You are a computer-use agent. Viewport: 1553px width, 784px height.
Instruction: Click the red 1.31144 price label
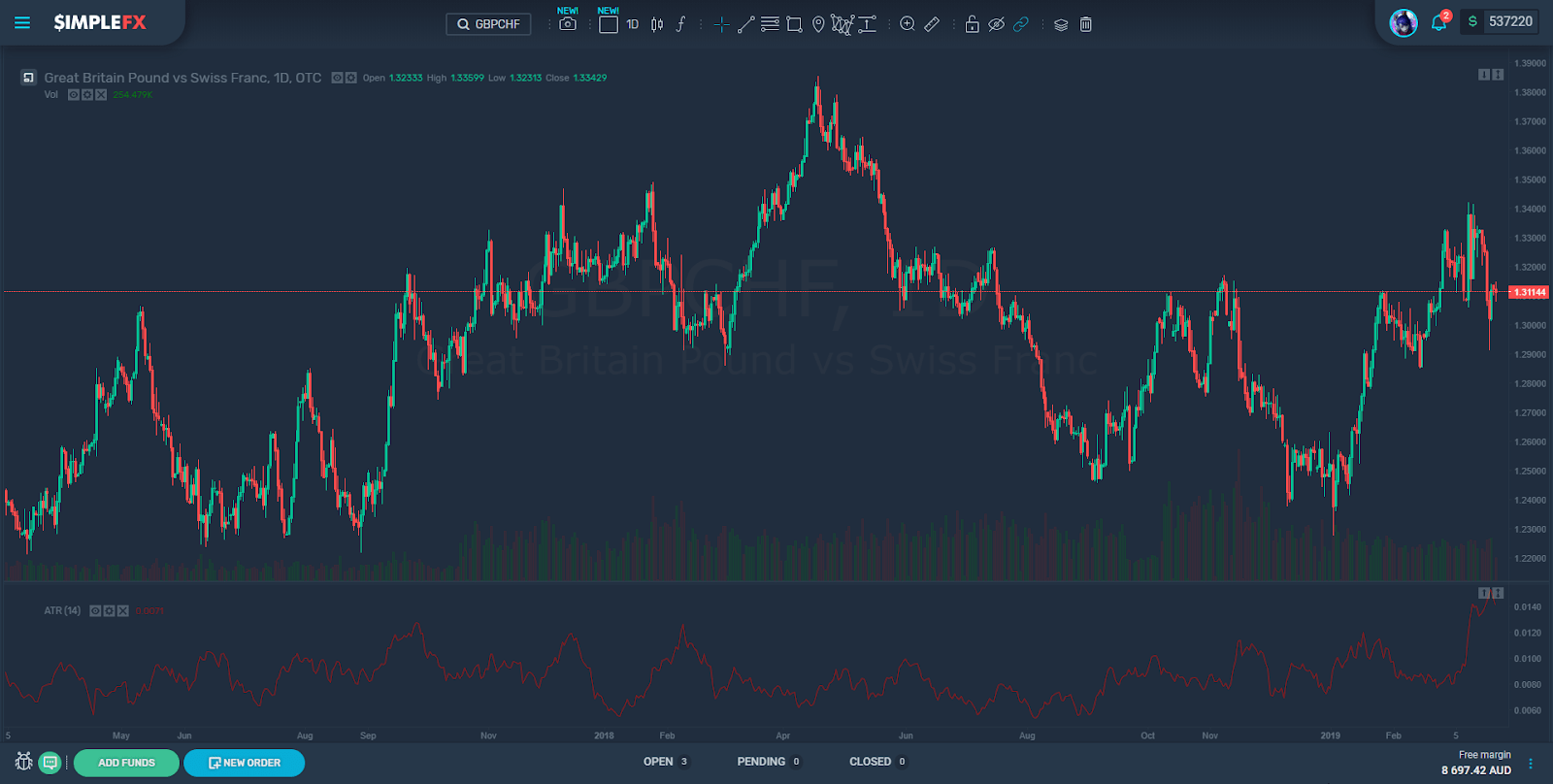(x=1529, y=292)
